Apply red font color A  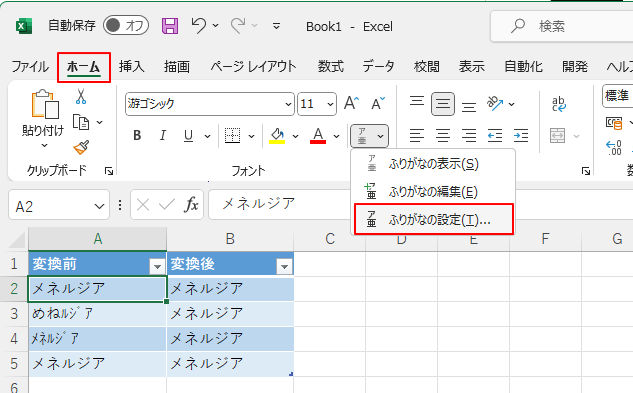coord(318,136)
